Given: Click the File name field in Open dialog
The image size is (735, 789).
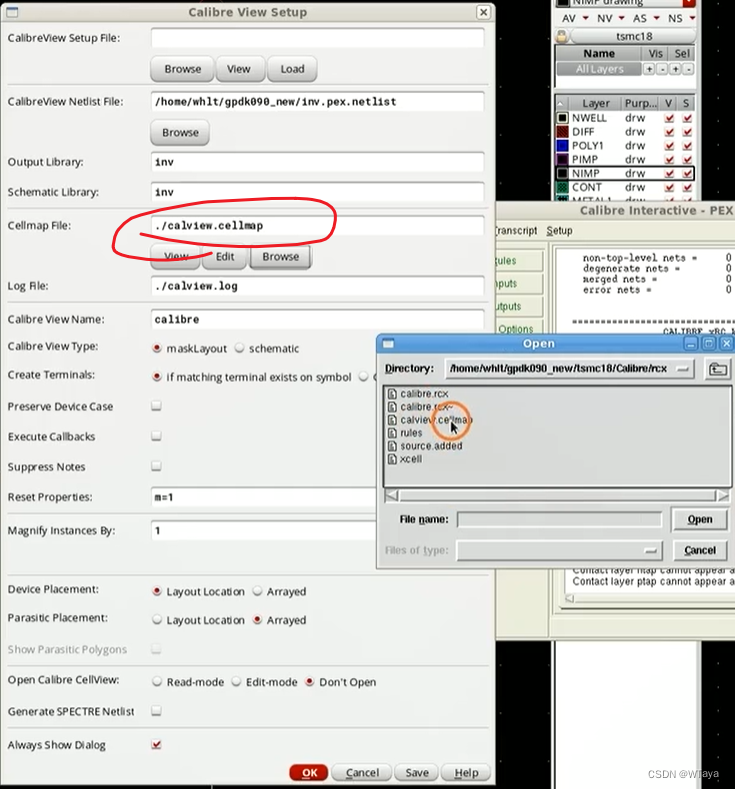Looking at the screenshot, I should coord(559,519).
